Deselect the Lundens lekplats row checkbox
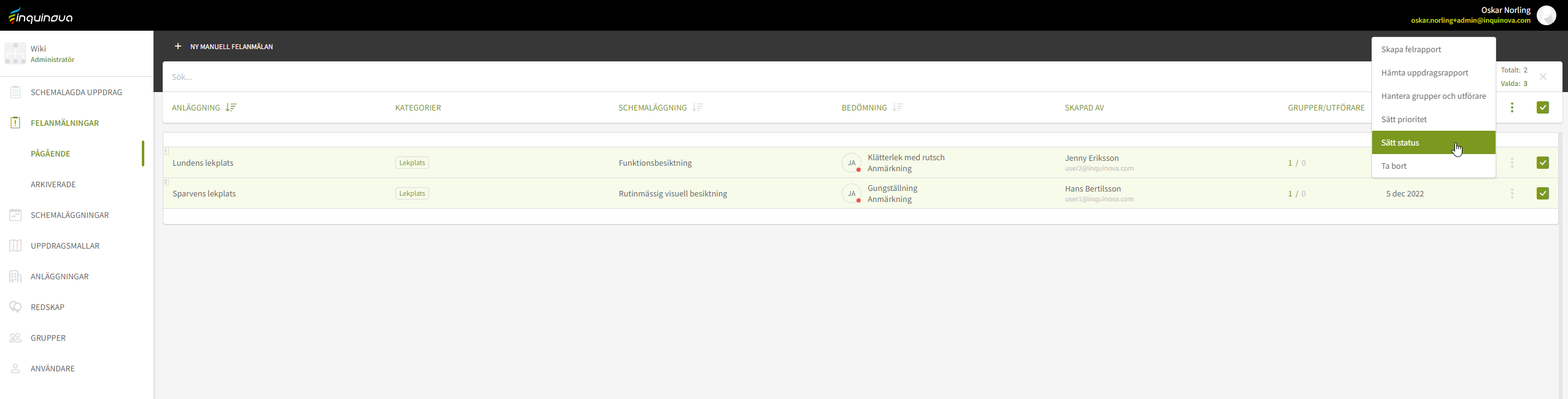This screenshot has width=1568, height=399. coord(1542,163)
